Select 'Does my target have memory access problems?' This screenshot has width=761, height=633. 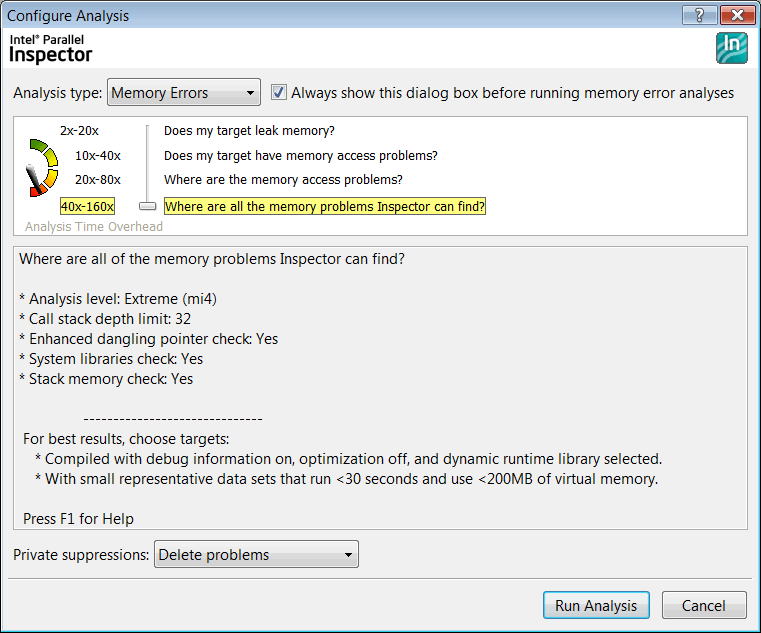click(300, 156)
